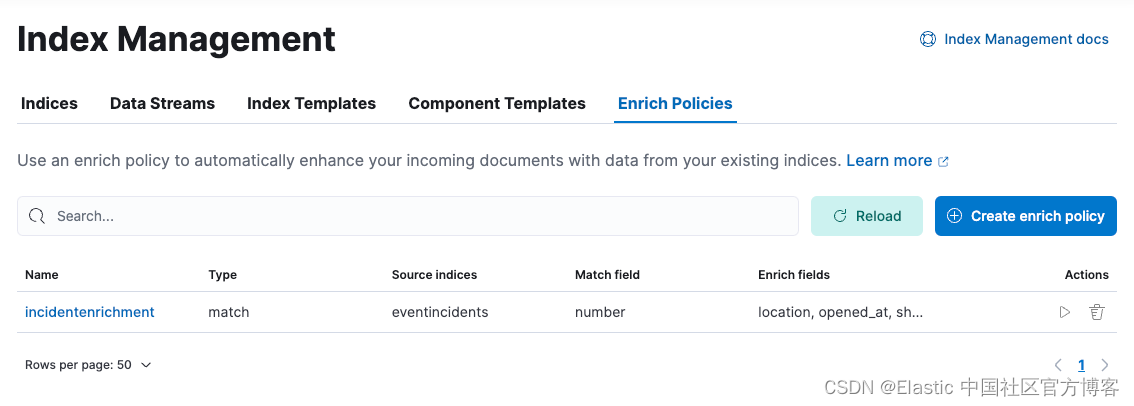Select page number 1
This screenshot has width=1134, height=406.
[1081, 365]
